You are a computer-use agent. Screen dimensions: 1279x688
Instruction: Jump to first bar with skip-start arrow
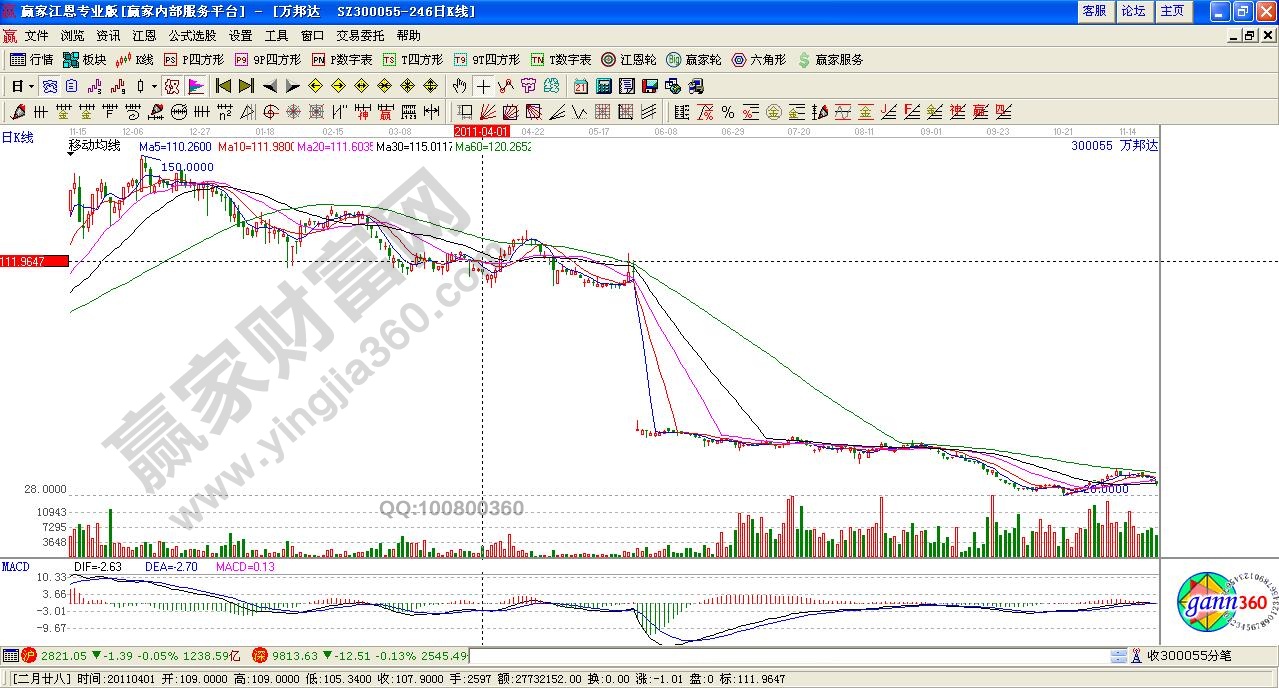click(224, 86)
